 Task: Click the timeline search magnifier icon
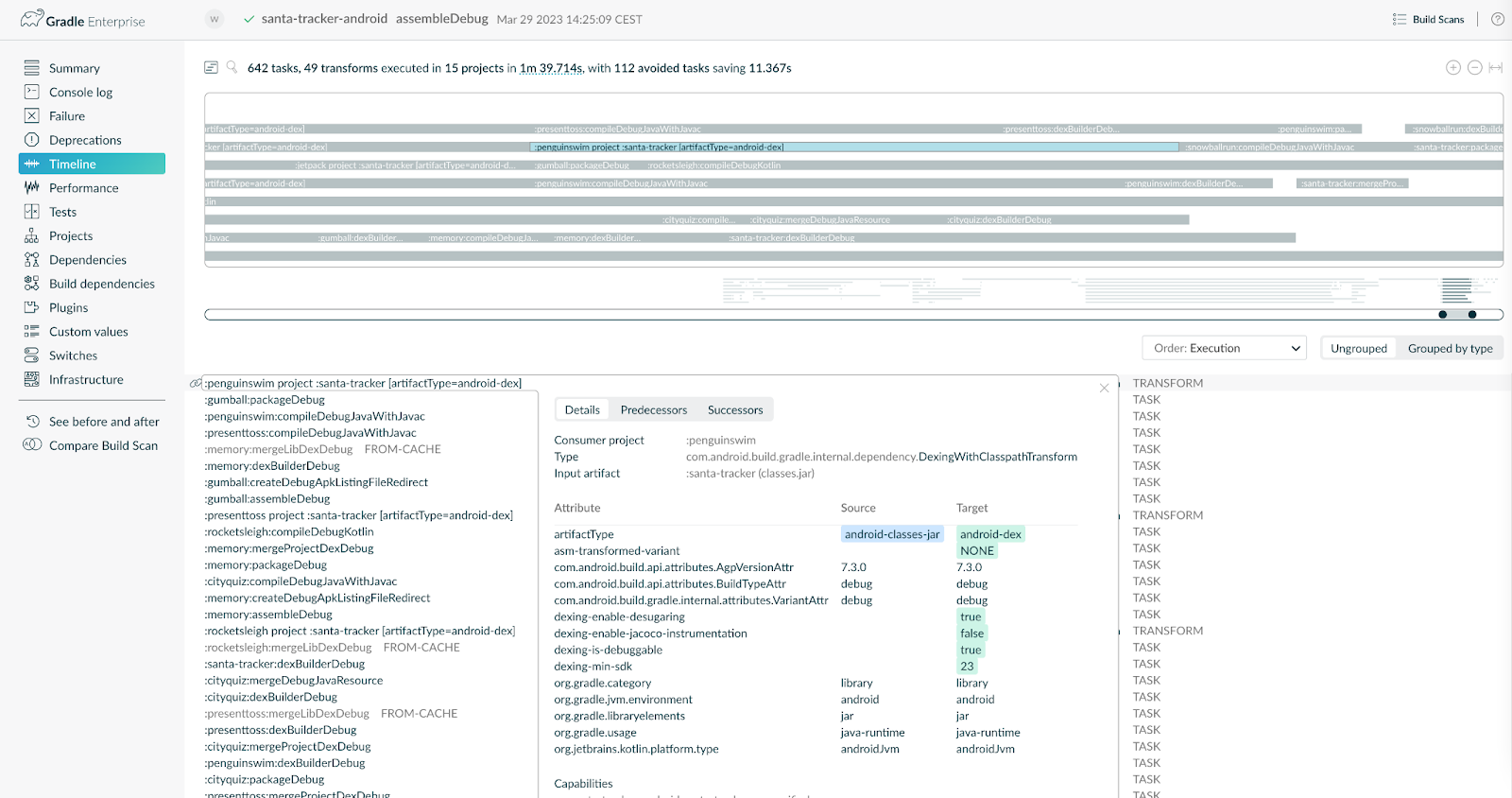tap(232, 67)
